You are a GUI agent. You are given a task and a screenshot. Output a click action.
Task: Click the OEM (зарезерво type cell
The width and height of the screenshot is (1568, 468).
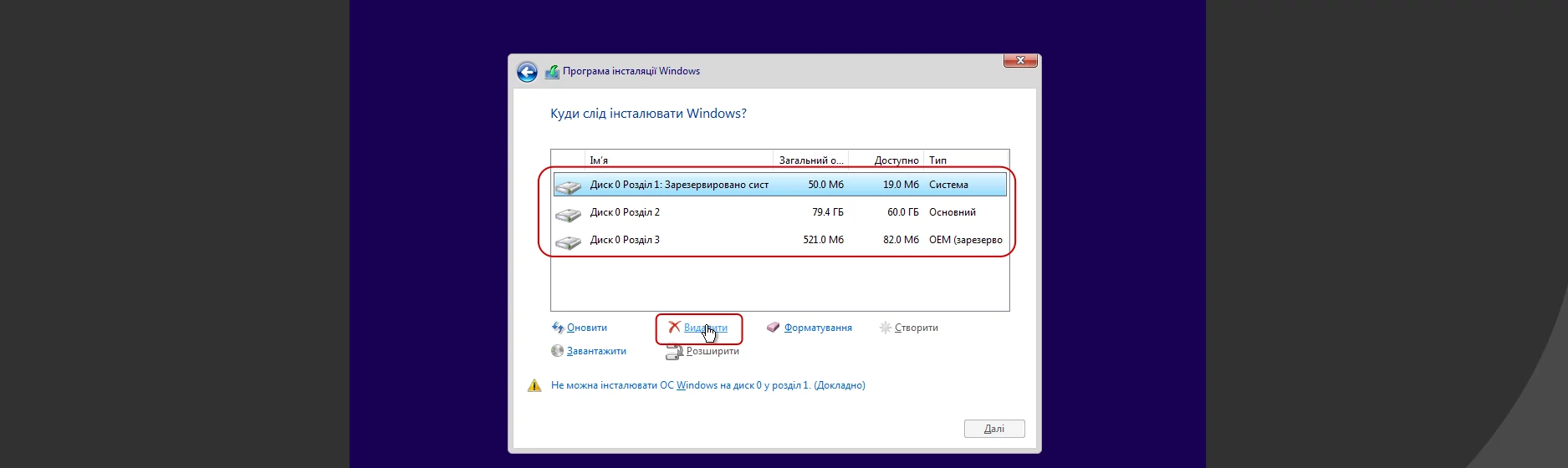coord(966,240)
